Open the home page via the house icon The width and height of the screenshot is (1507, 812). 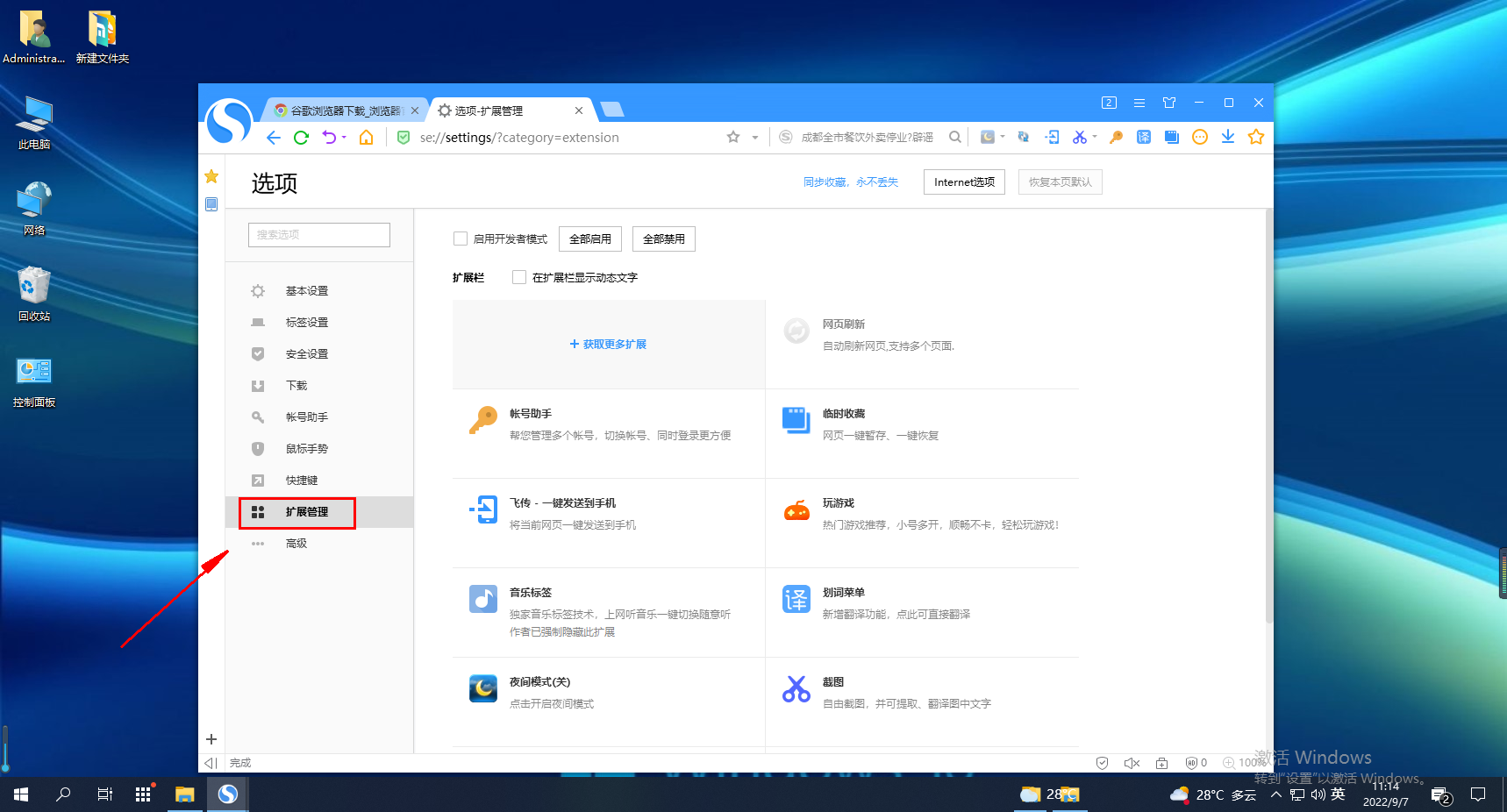(367, 138)
